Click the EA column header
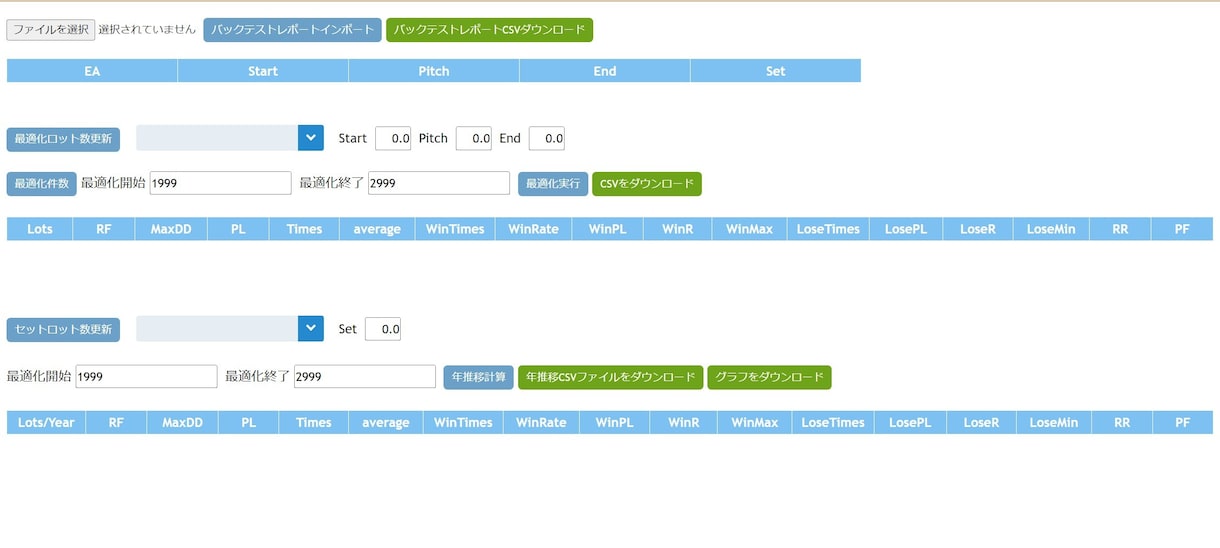This screenshot has width=1220, height=548. (x=92, y=71)
